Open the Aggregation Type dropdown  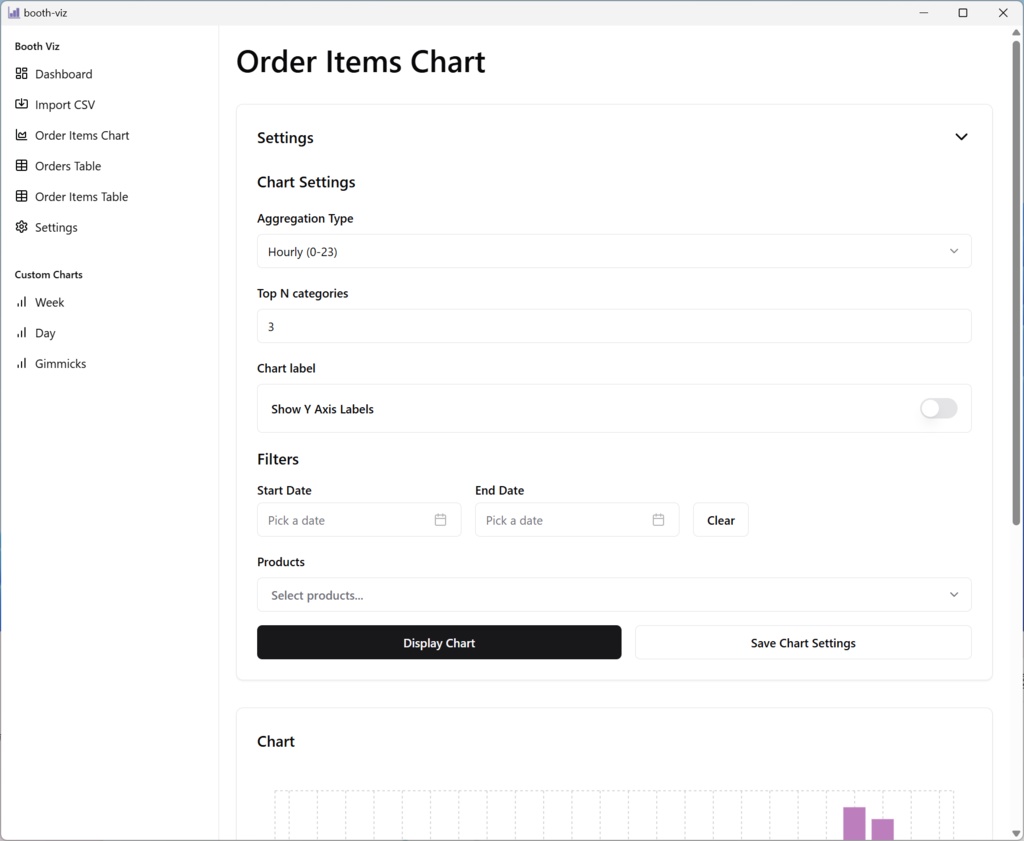pos(613,251)
